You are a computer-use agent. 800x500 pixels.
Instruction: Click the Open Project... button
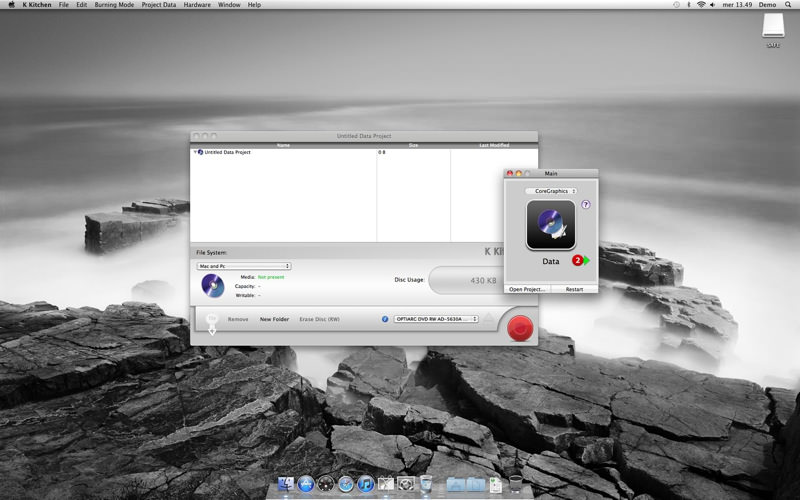coord(527,289)
